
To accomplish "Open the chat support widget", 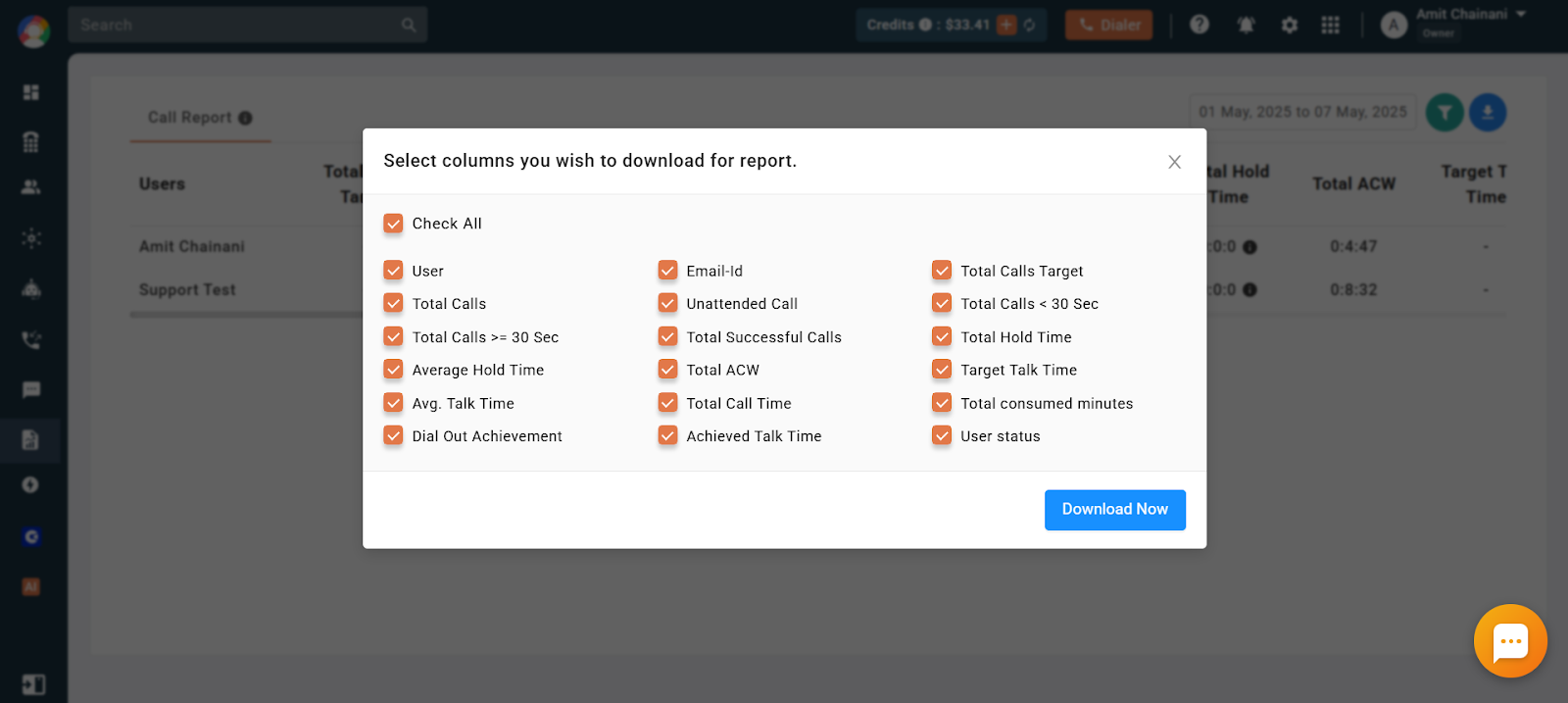I will [x=1510, y=641].
